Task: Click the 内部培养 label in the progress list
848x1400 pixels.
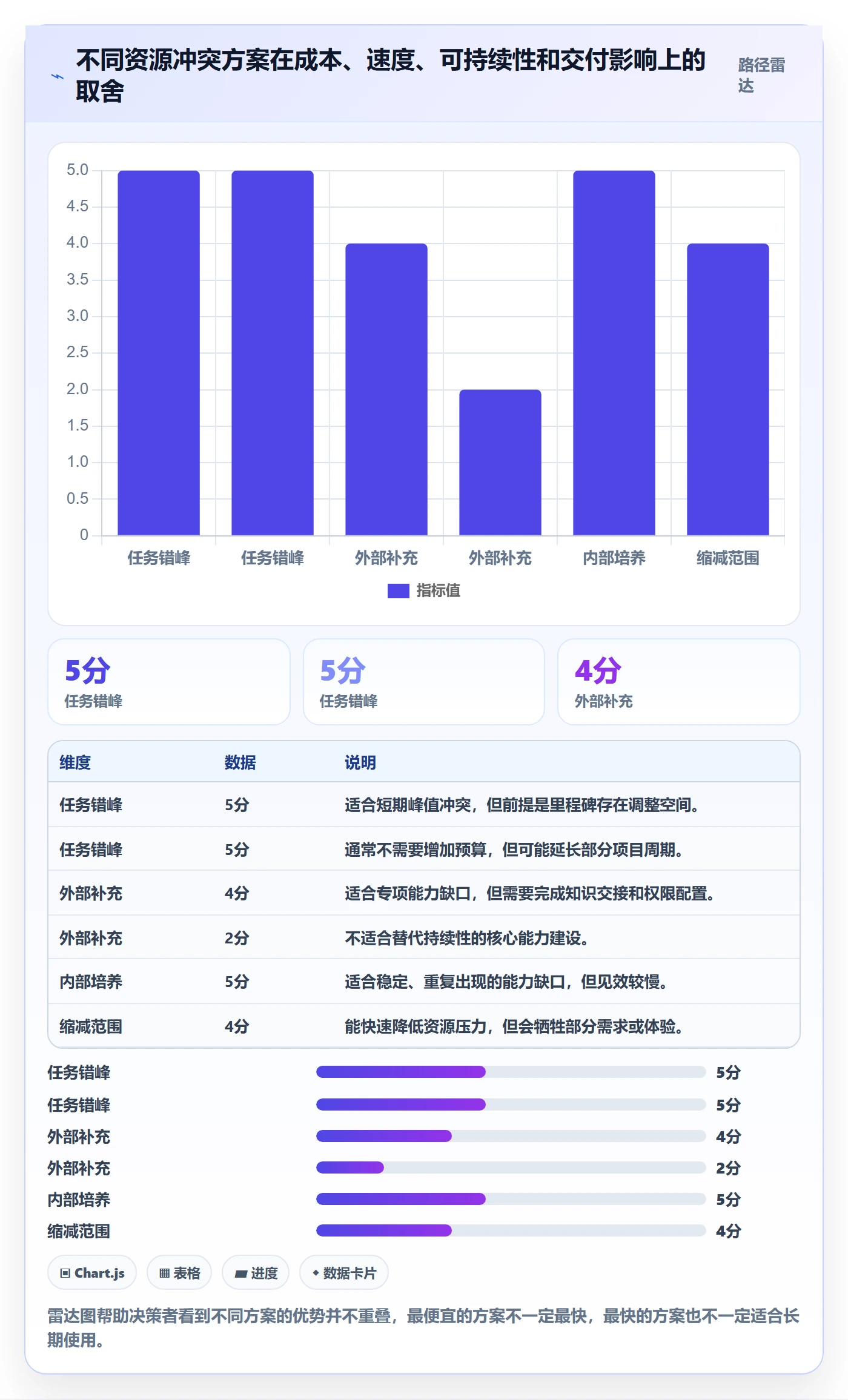Action: (79, 1200)
